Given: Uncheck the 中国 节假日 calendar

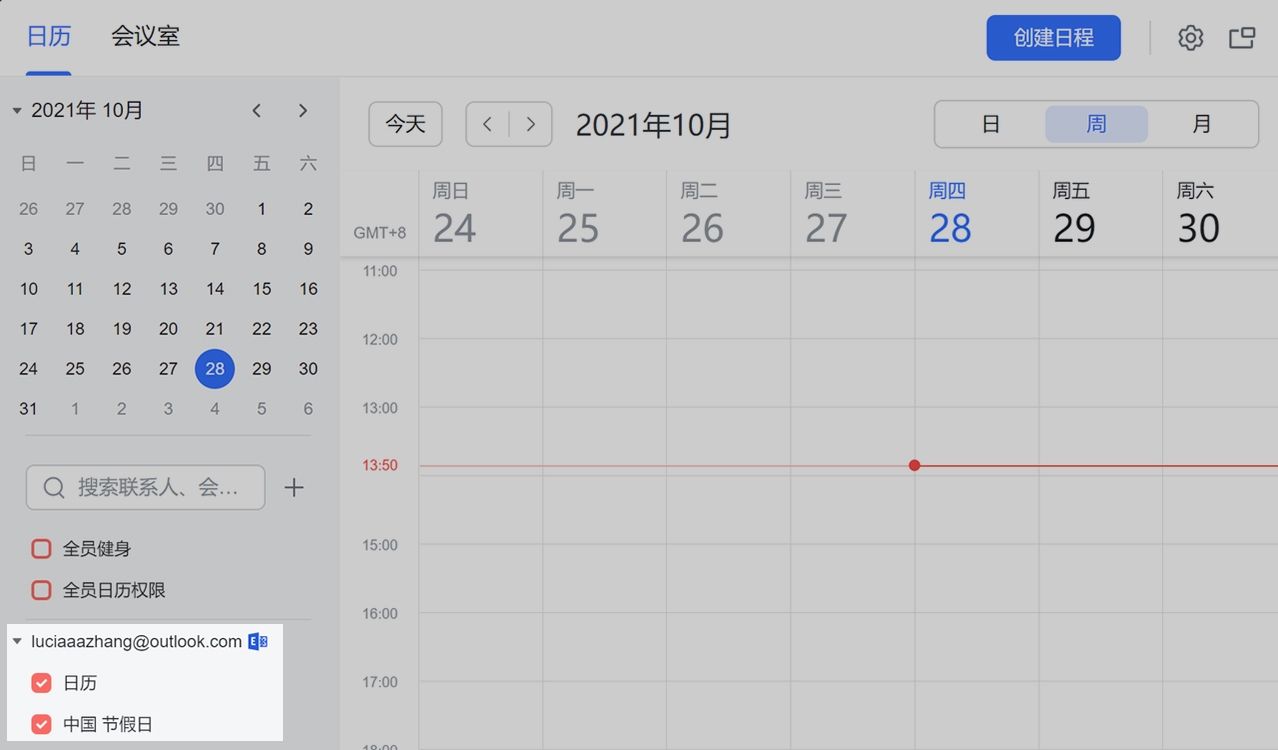Looking at the screenshot, I should [x=41, y=724].
